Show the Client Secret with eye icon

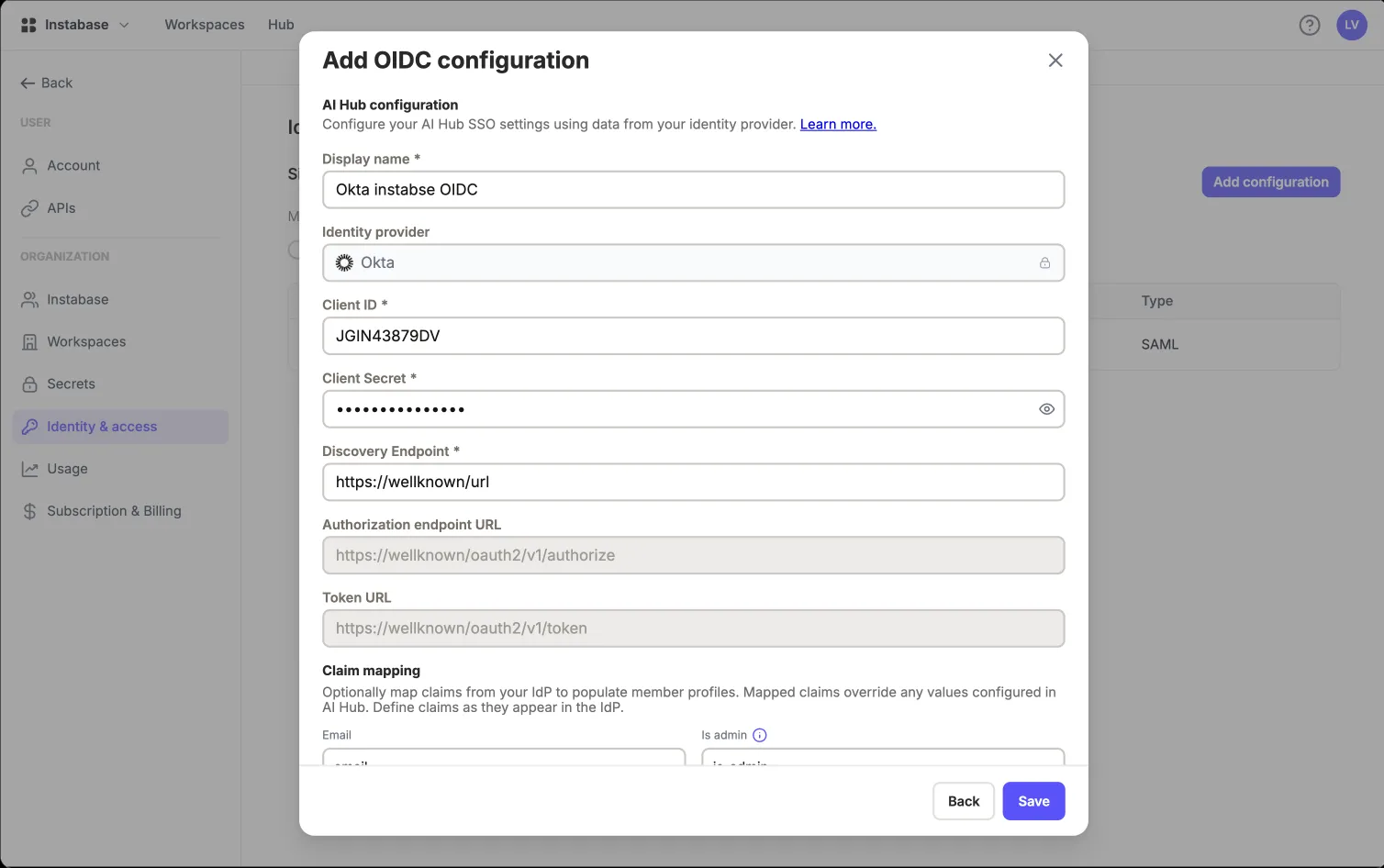coord(1046,409)
